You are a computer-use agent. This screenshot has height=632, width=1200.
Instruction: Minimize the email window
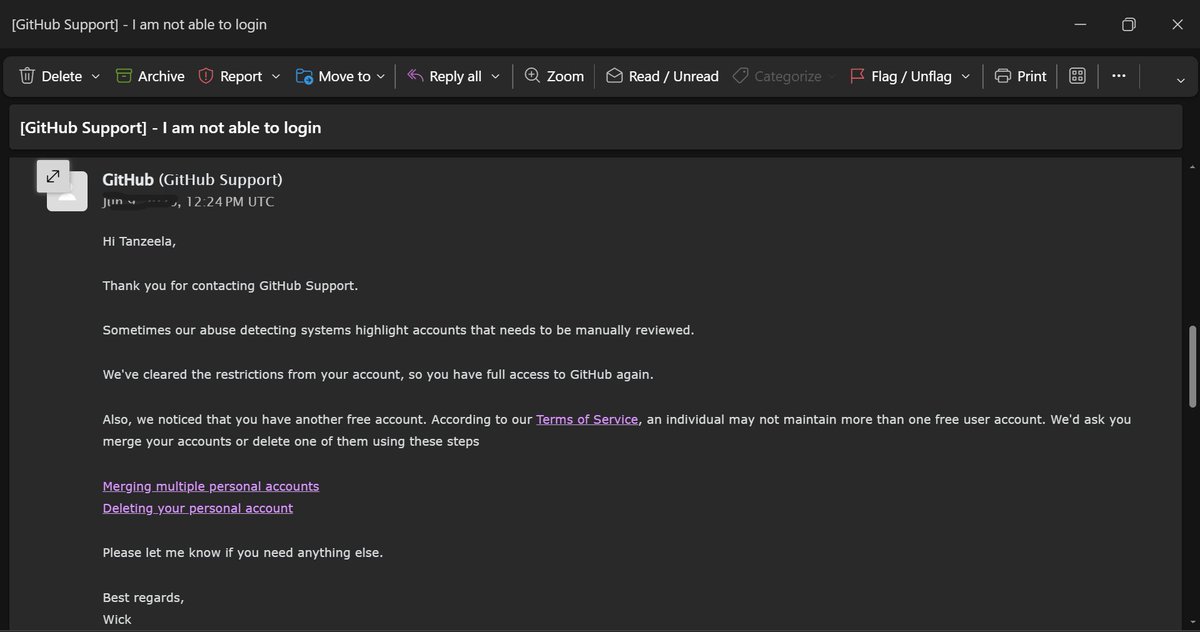point(1080,24)
